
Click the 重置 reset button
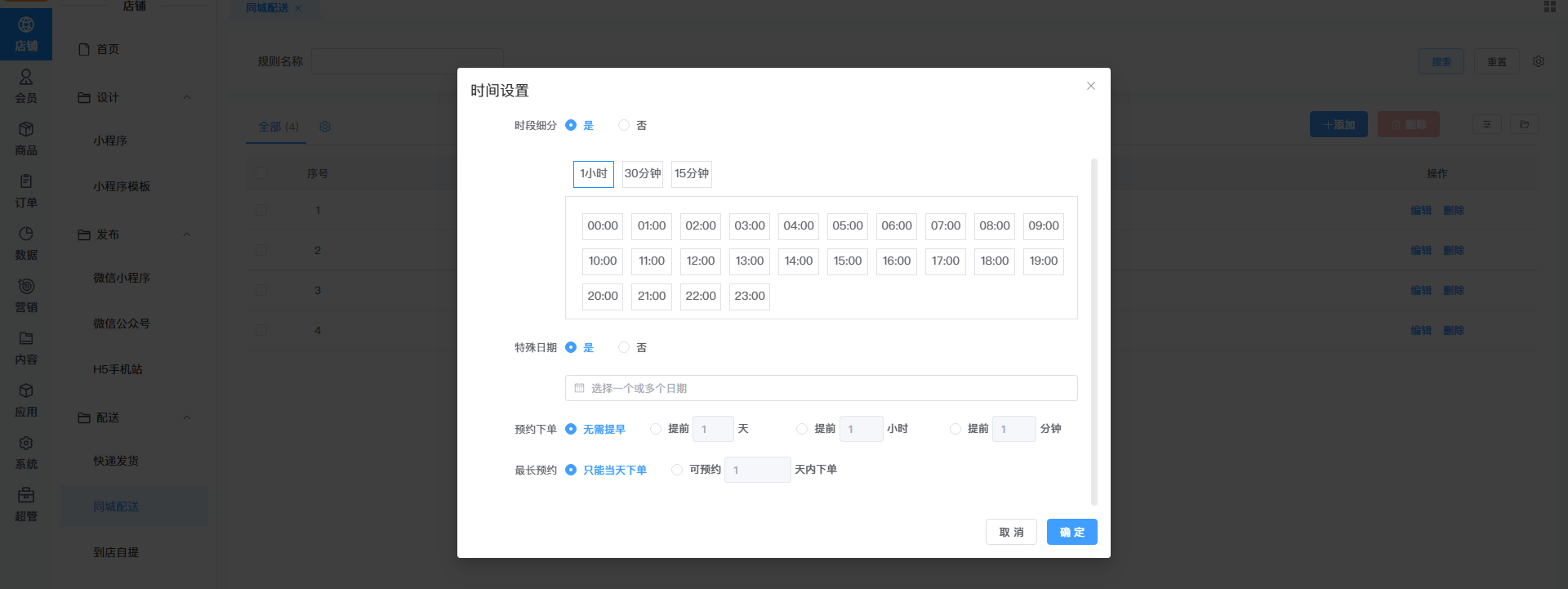click(x=1497, y=61)
